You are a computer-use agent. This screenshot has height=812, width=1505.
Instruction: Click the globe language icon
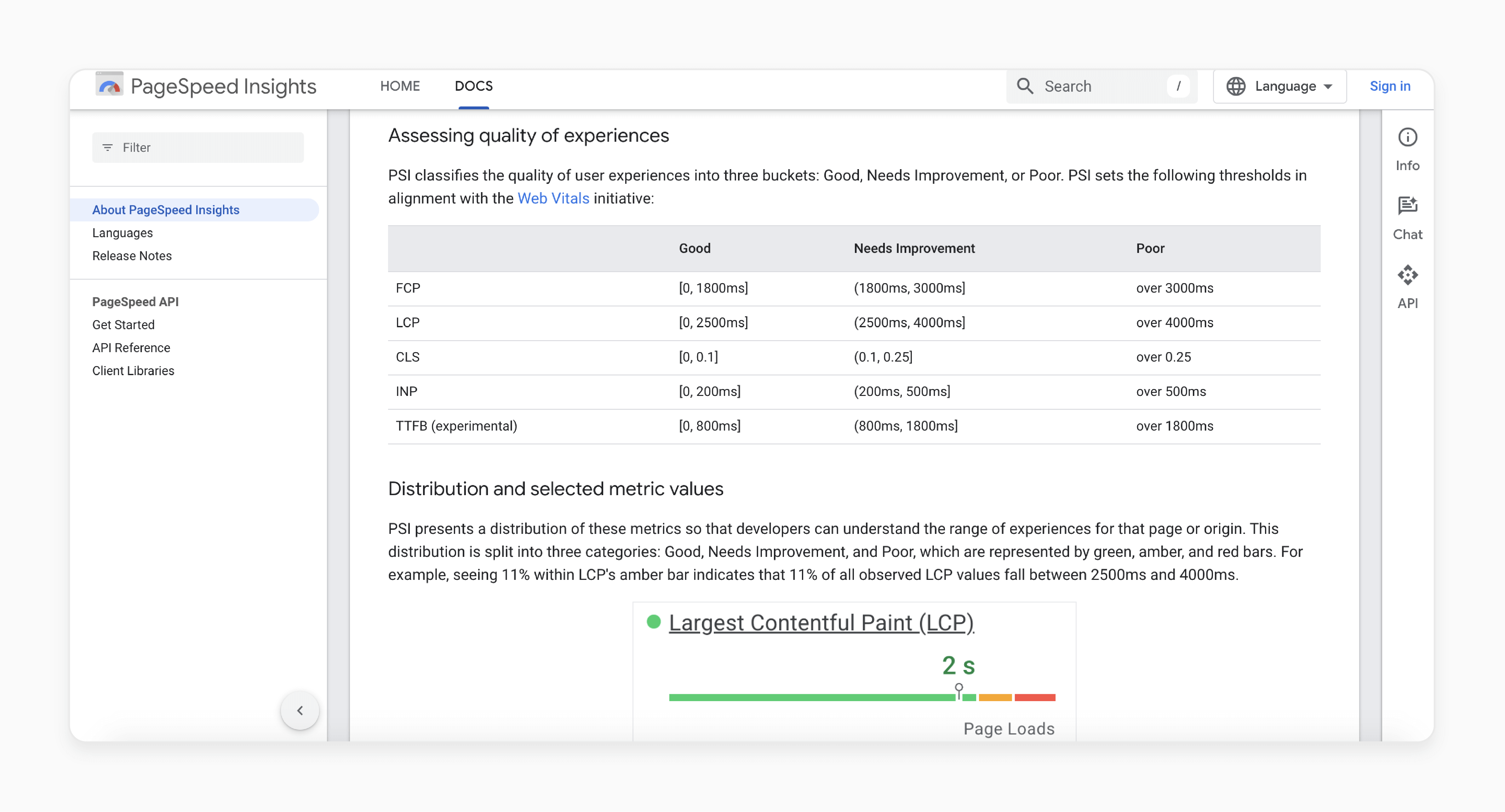(x=1236, y=86)
